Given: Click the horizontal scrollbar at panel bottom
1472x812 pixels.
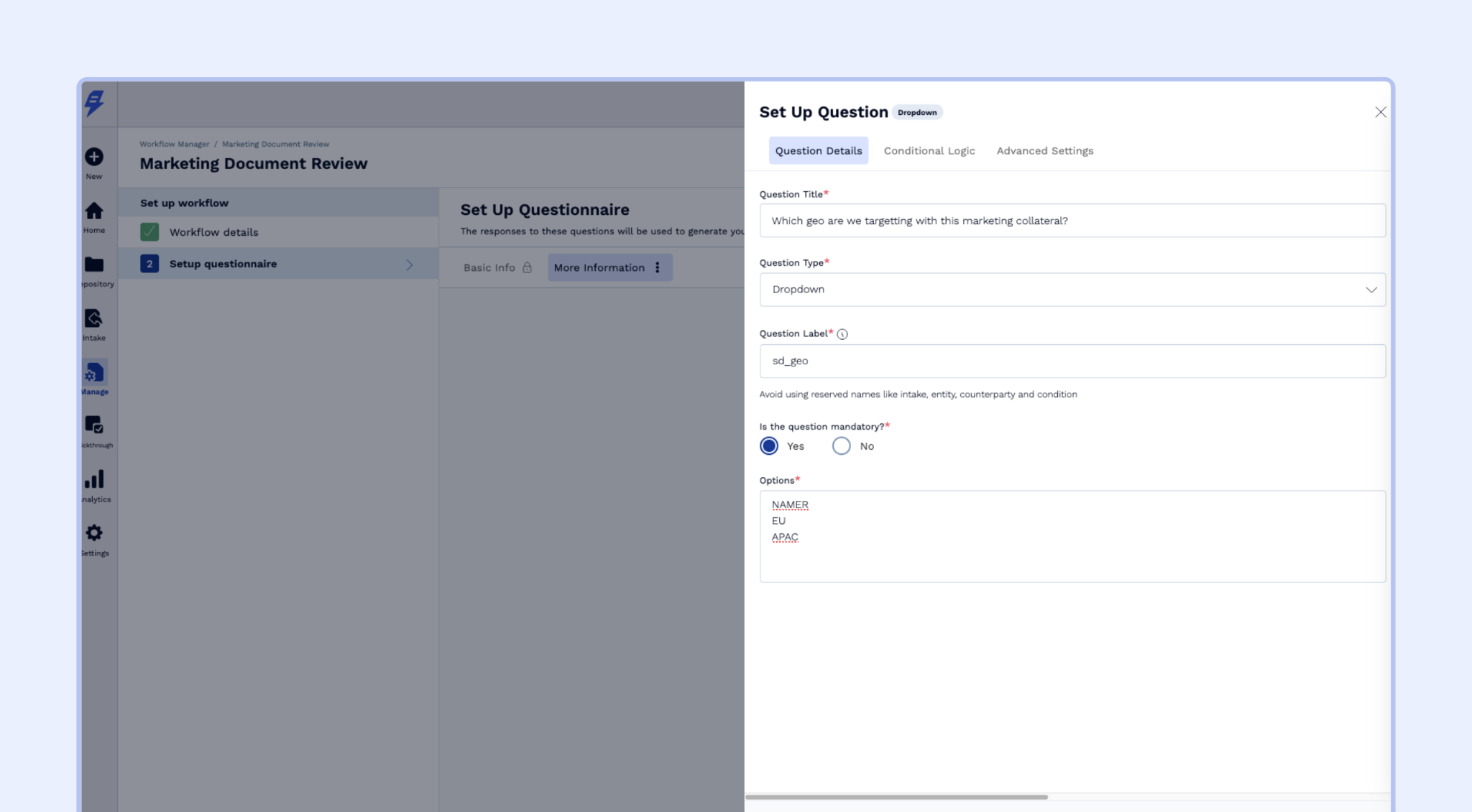Looking at the screenshot, I should click(896, 797).
